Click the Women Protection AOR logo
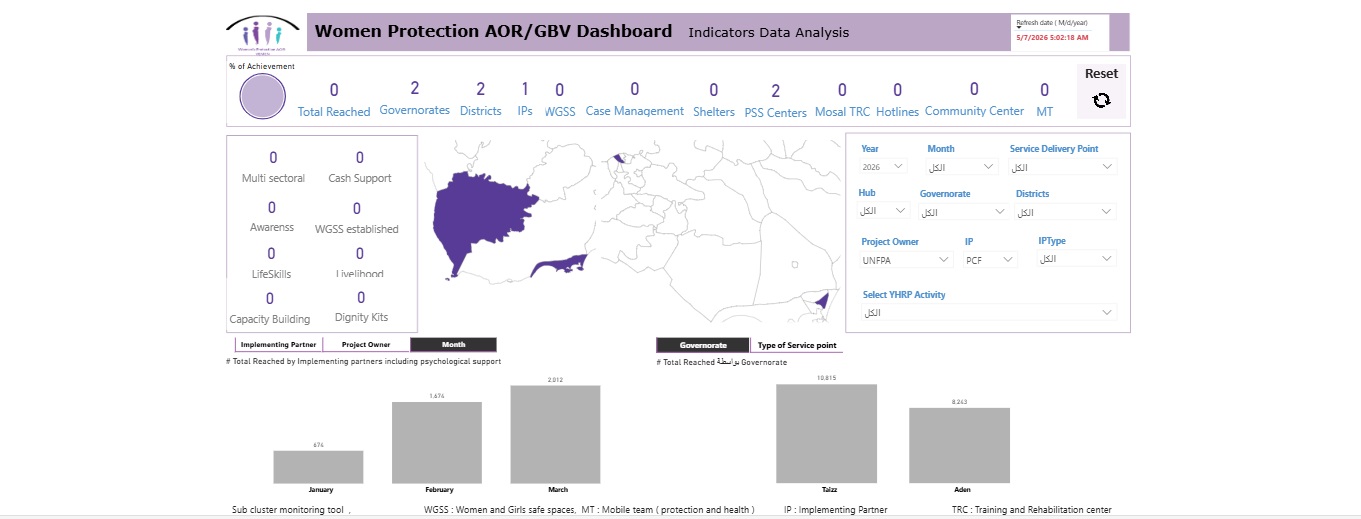The image size is (1361, 519). (262, 33)
